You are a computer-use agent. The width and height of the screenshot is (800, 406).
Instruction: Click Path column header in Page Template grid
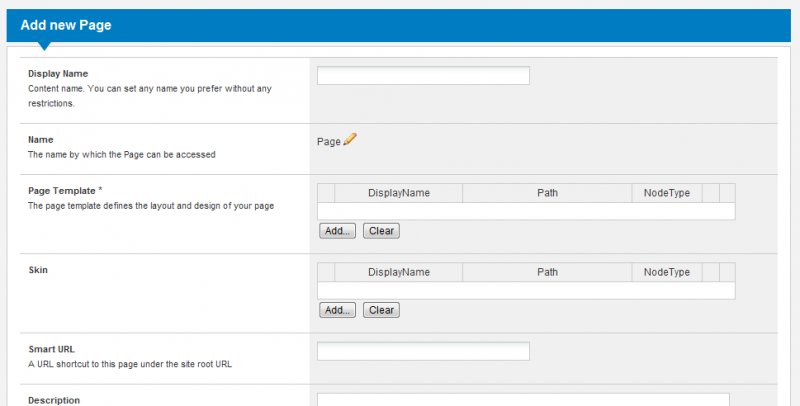[547, 193]
